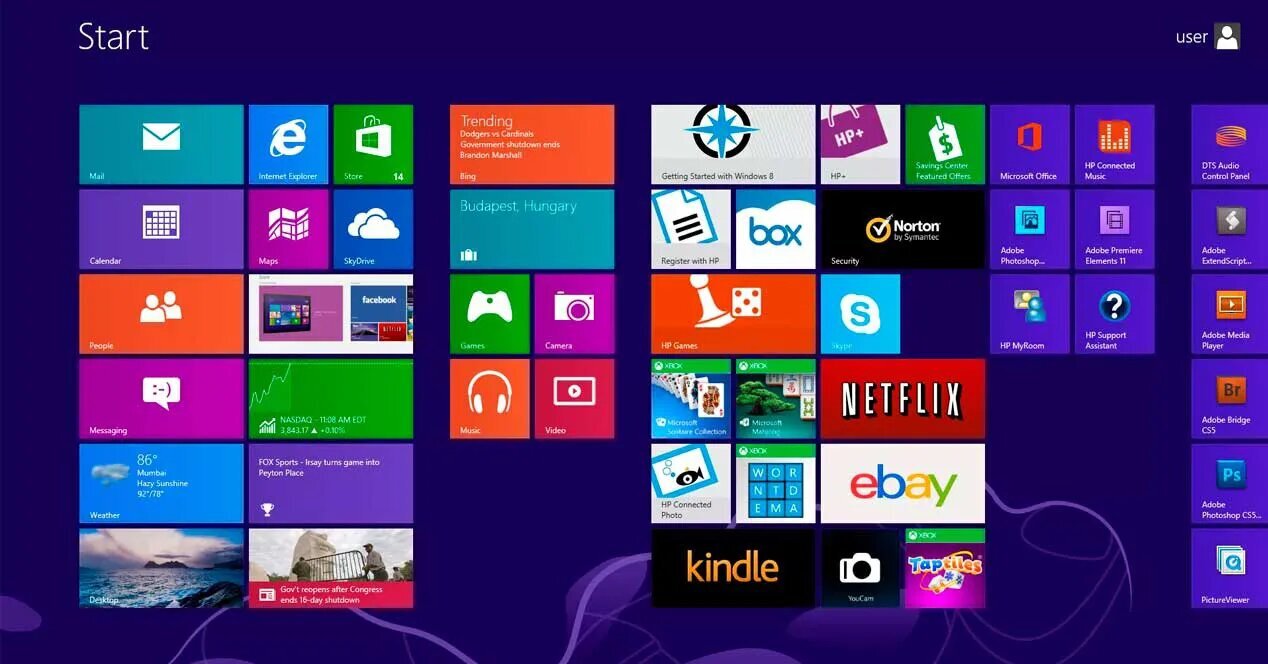Open the Store tile
Screen dimensions: 1268x664
click(373, 144)
